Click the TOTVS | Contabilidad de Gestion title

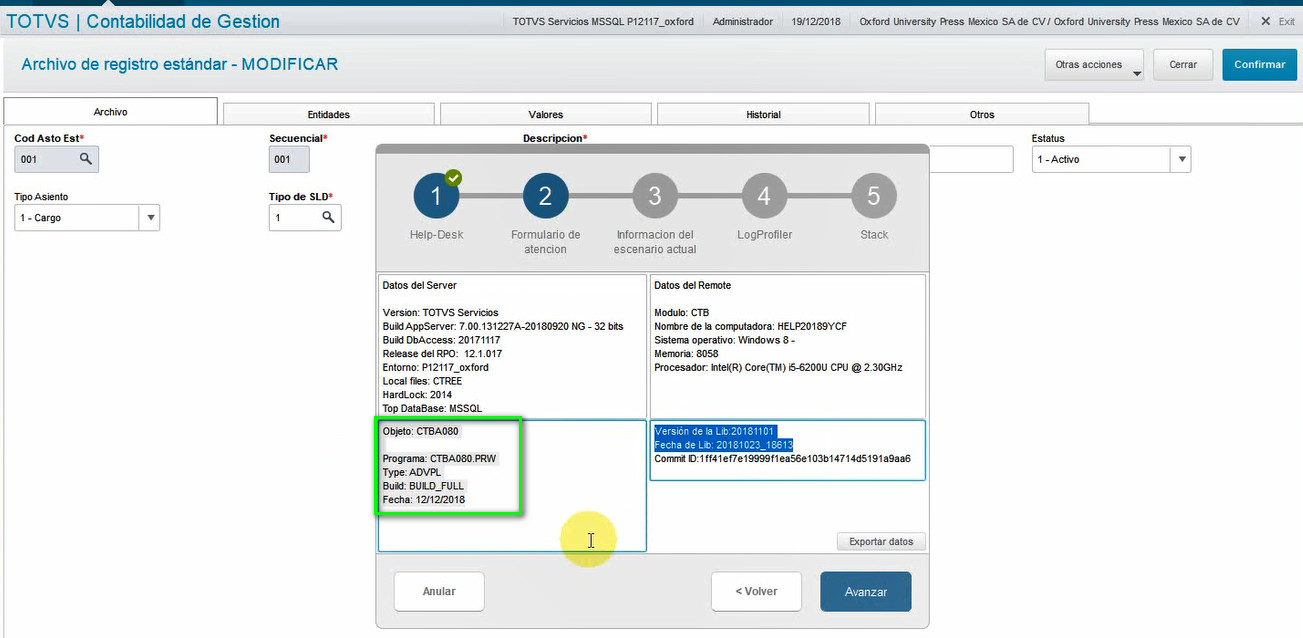(143, 21)
